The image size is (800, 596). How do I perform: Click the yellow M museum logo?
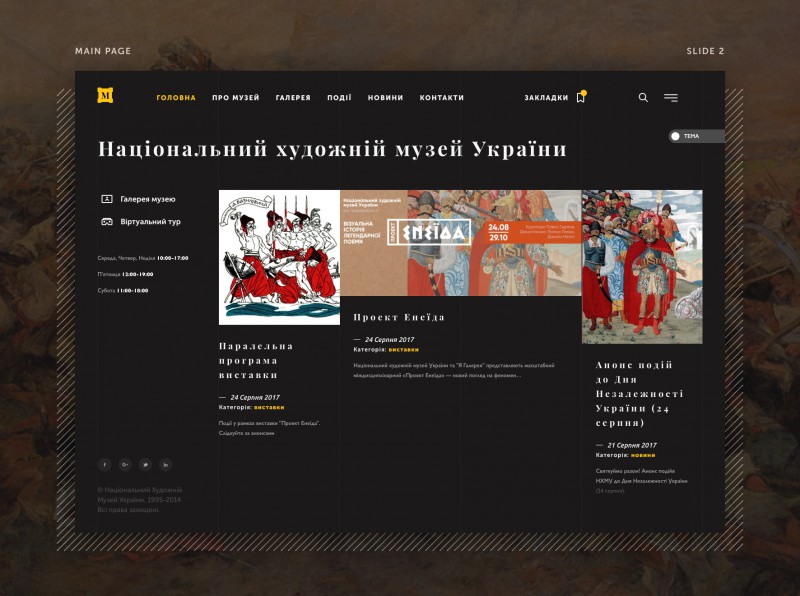pos(105,95)
